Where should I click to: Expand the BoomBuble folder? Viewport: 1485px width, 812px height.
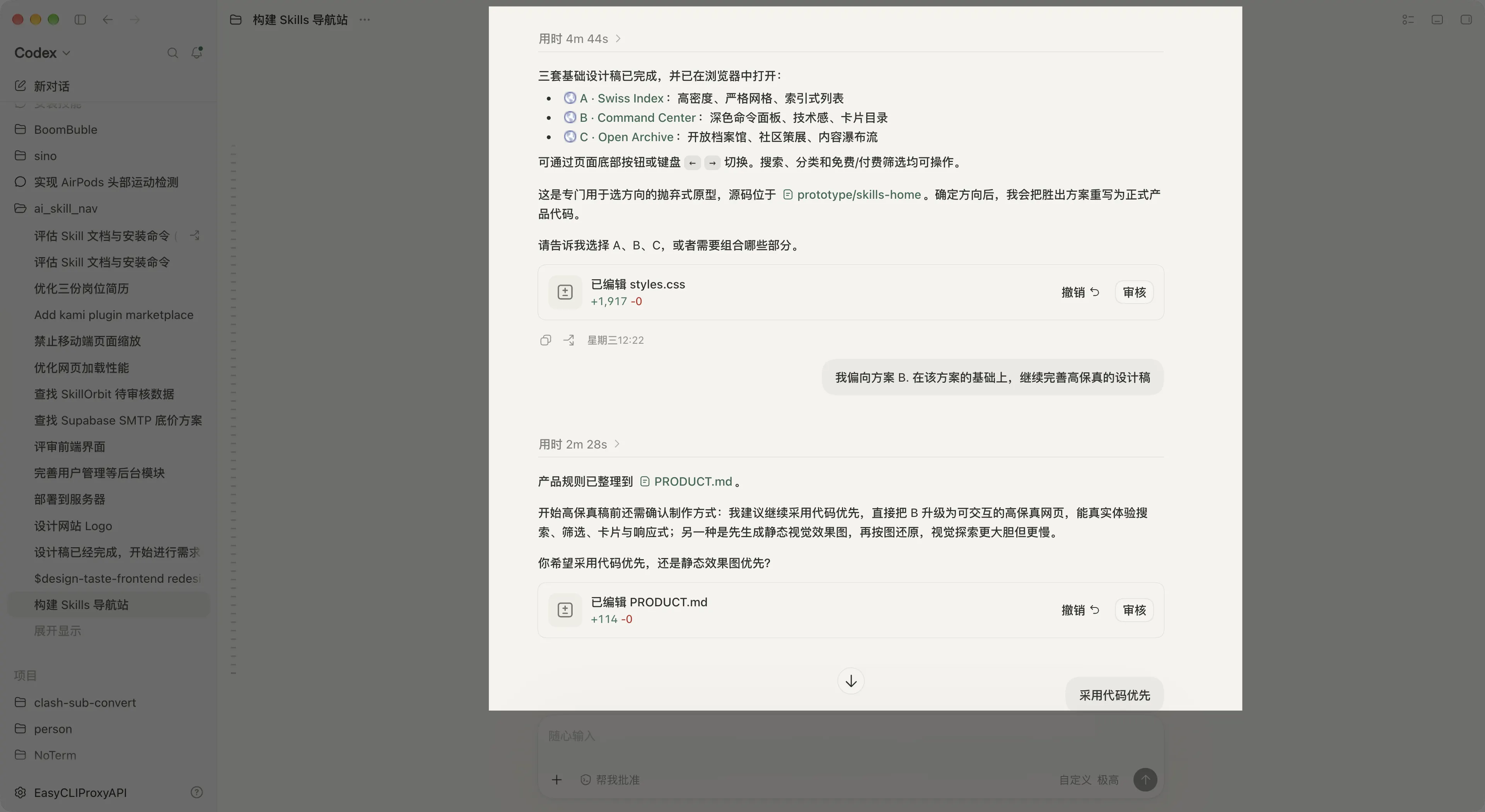tap(109, 130)
